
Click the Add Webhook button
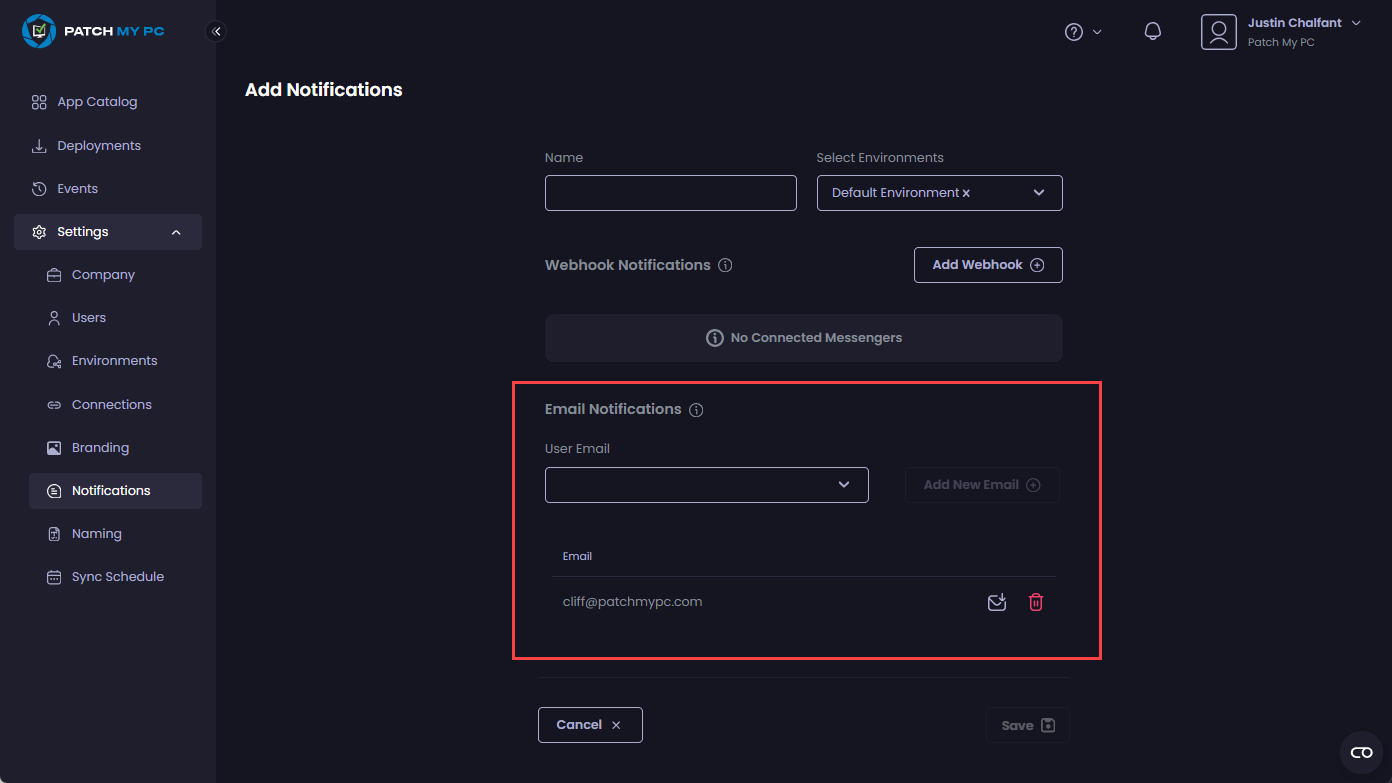[987, 265]
